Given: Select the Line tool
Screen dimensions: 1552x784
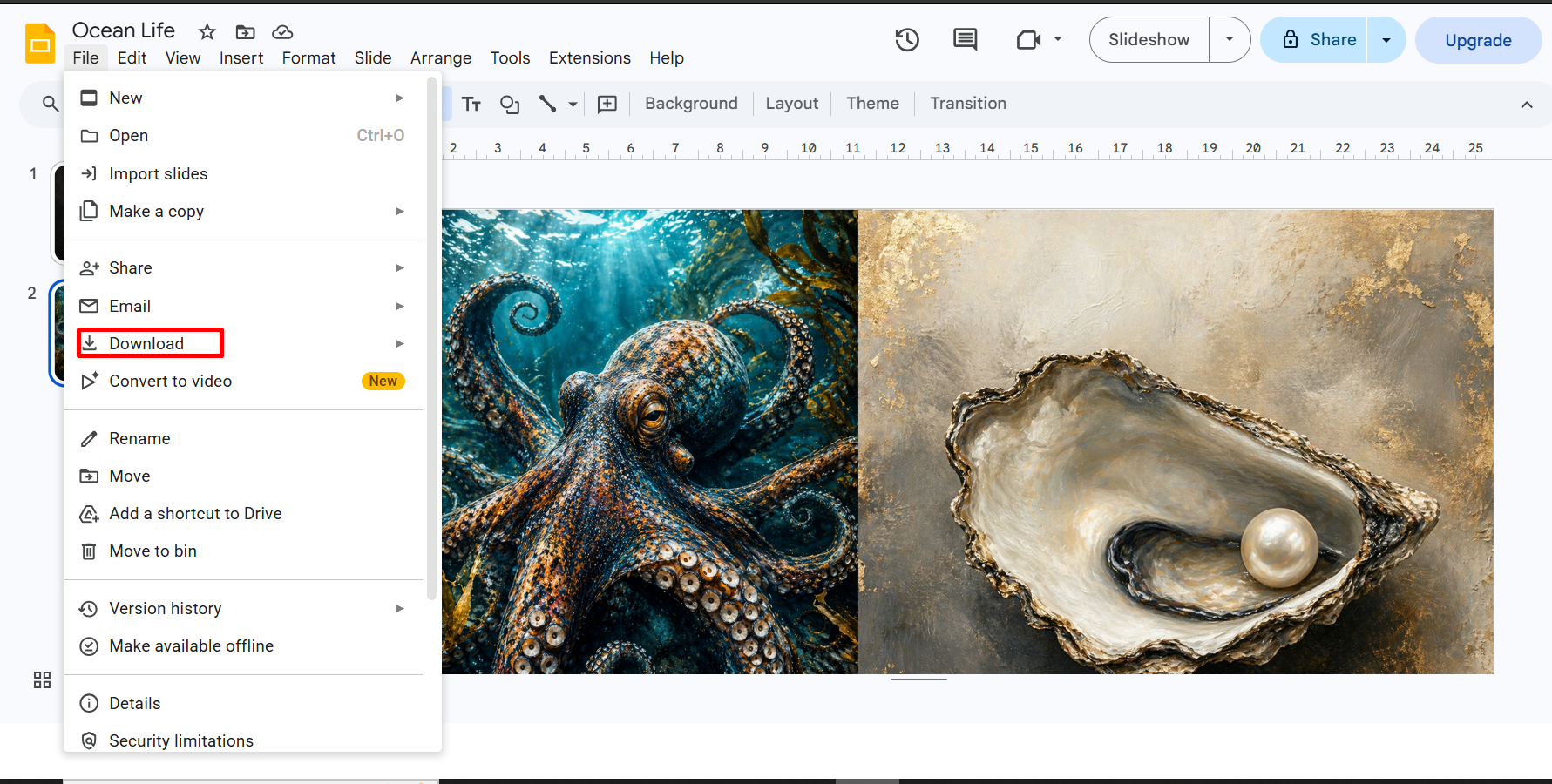Looking at the screenshot, I should pos(547,104).
